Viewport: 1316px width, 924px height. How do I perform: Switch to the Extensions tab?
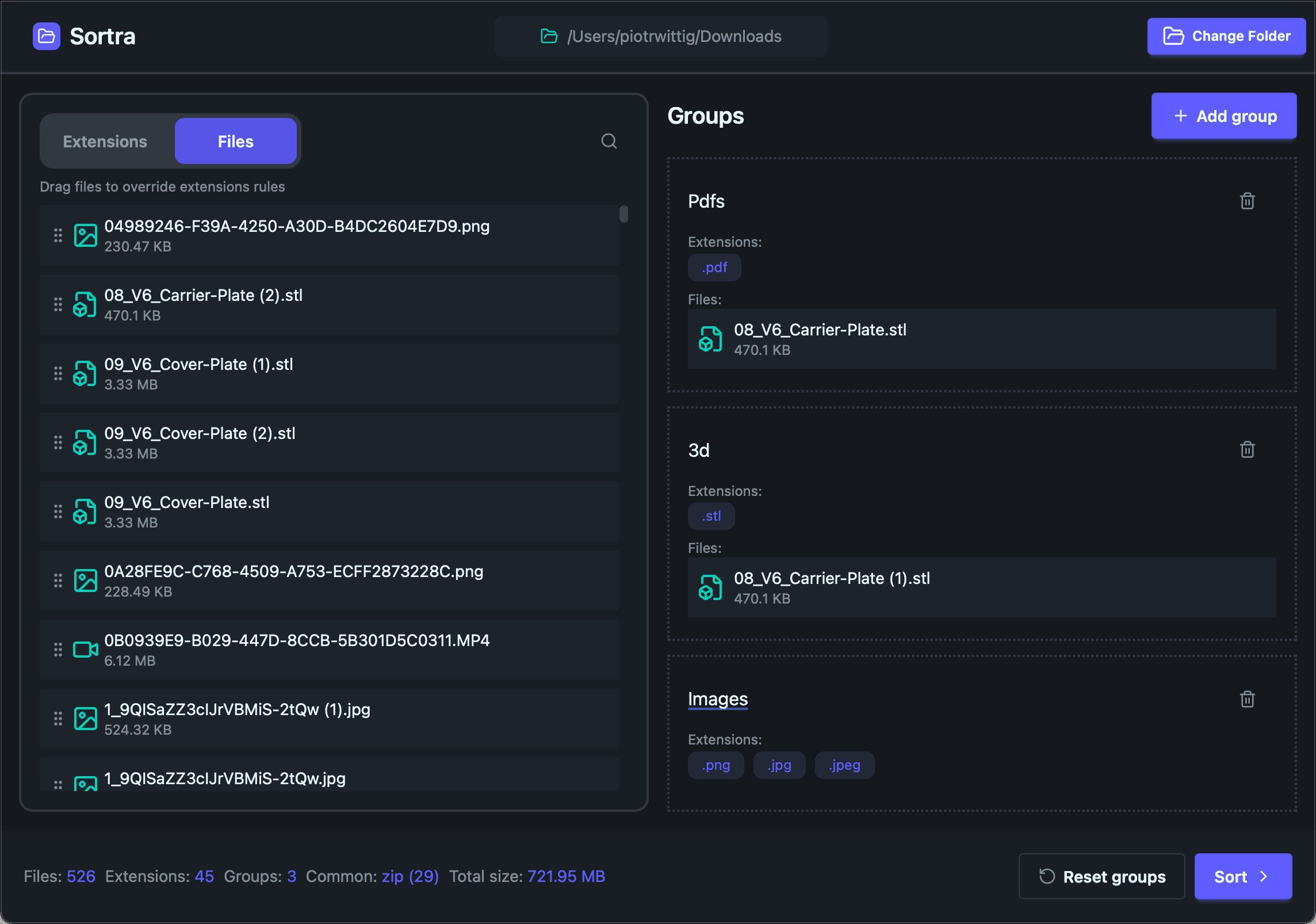pos(105,142)
